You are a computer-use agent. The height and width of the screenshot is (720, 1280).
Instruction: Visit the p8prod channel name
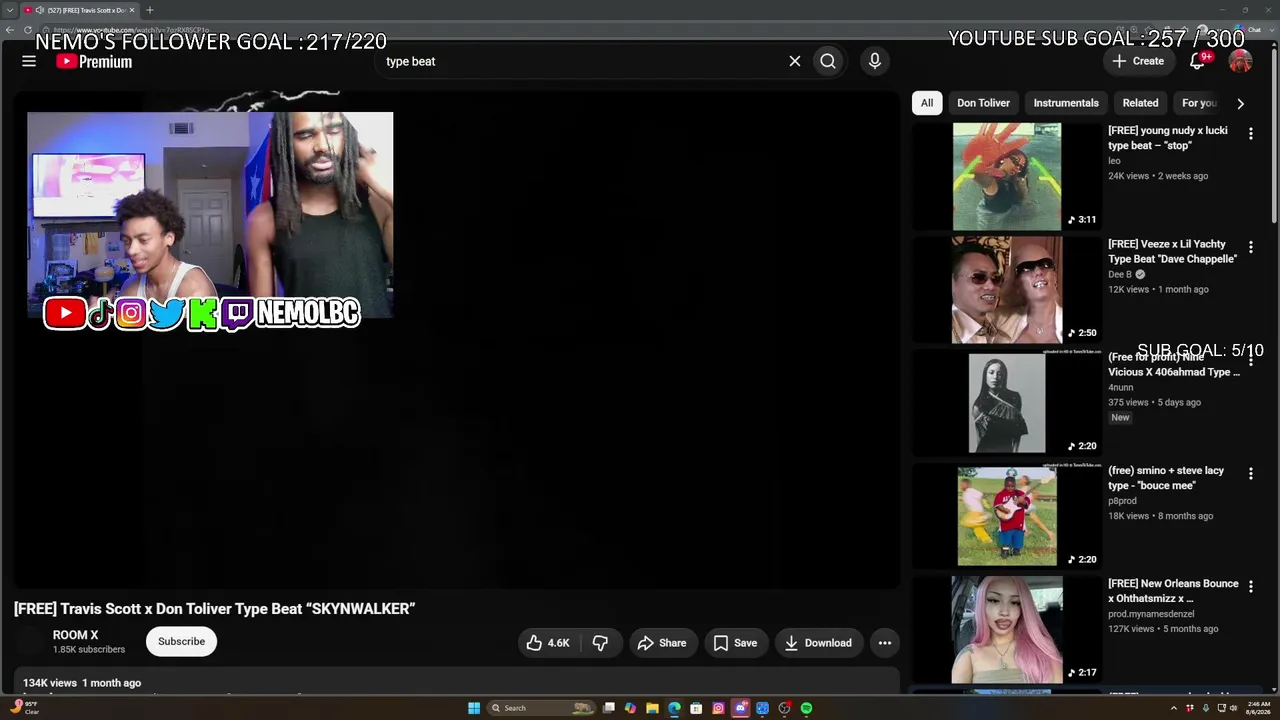tap(1122, 501)
